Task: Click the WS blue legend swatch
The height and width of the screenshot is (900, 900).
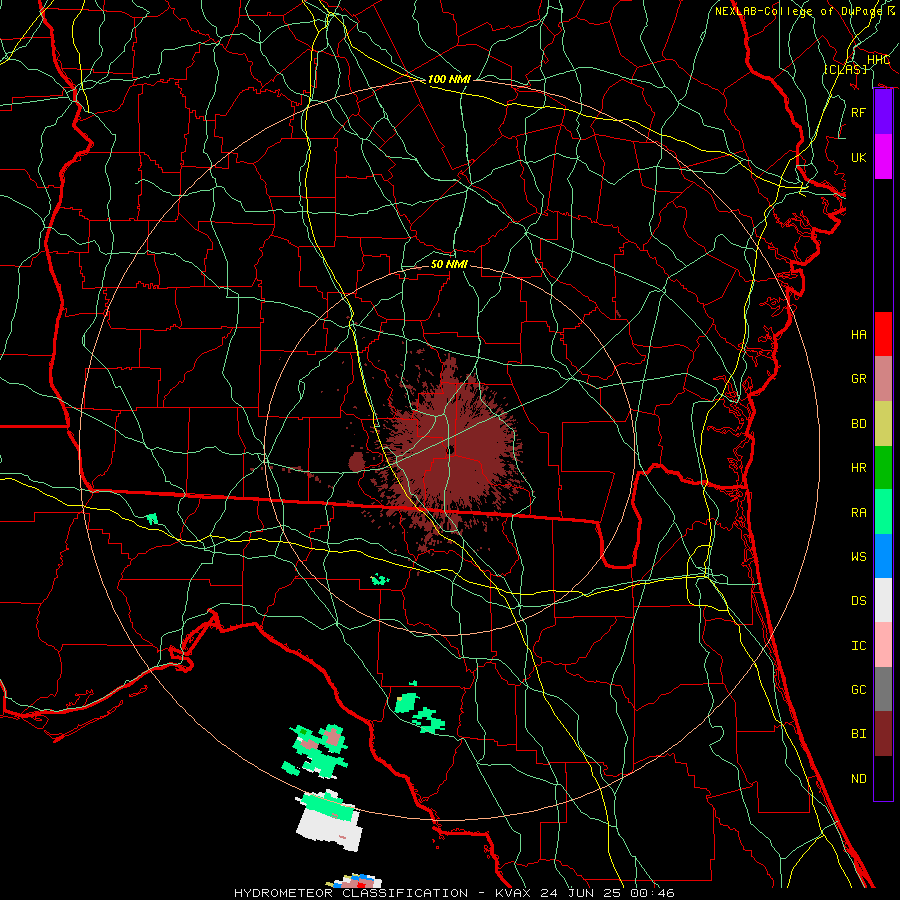Action: [883, 556]
